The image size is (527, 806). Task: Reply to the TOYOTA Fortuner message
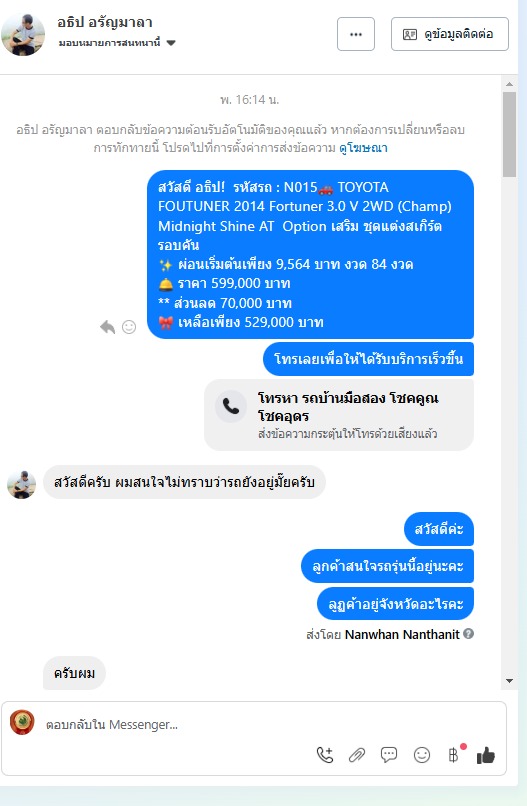click(x=107, y=327)
